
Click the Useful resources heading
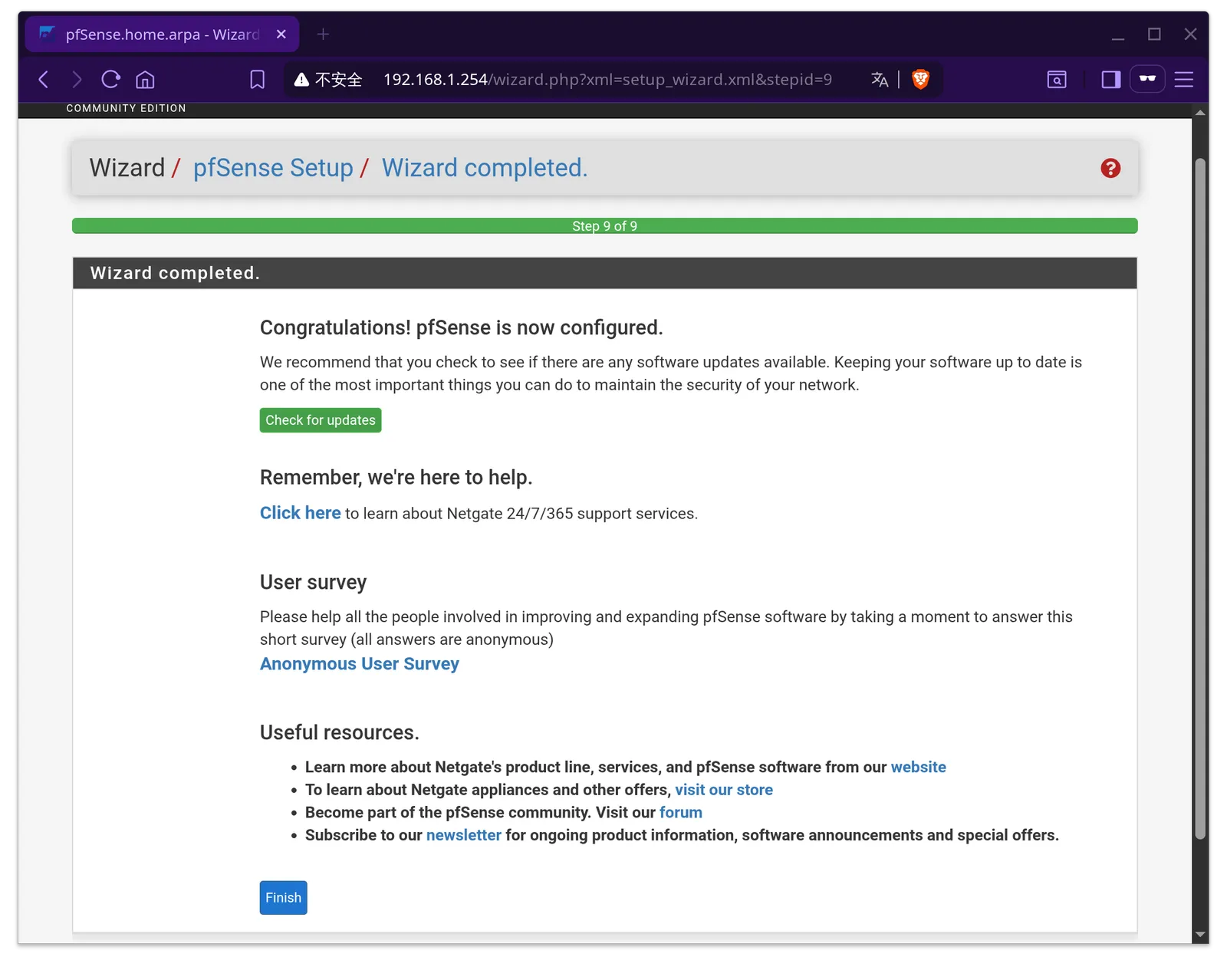[340, 732]
